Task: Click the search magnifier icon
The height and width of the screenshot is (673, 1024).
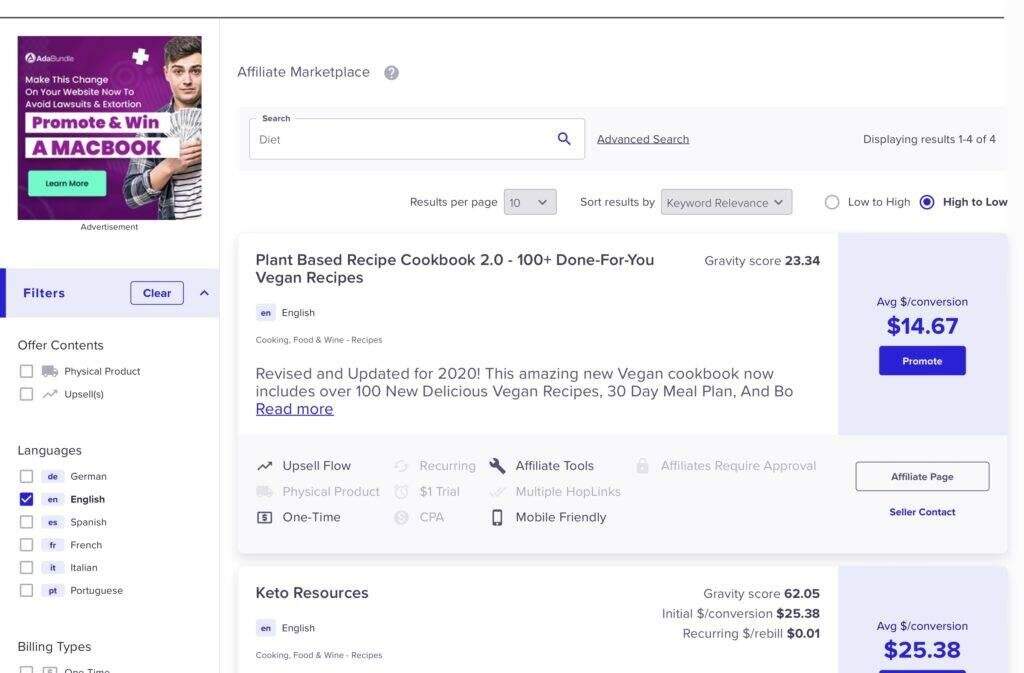Action: pyautogui.click(x=564, y=139)
